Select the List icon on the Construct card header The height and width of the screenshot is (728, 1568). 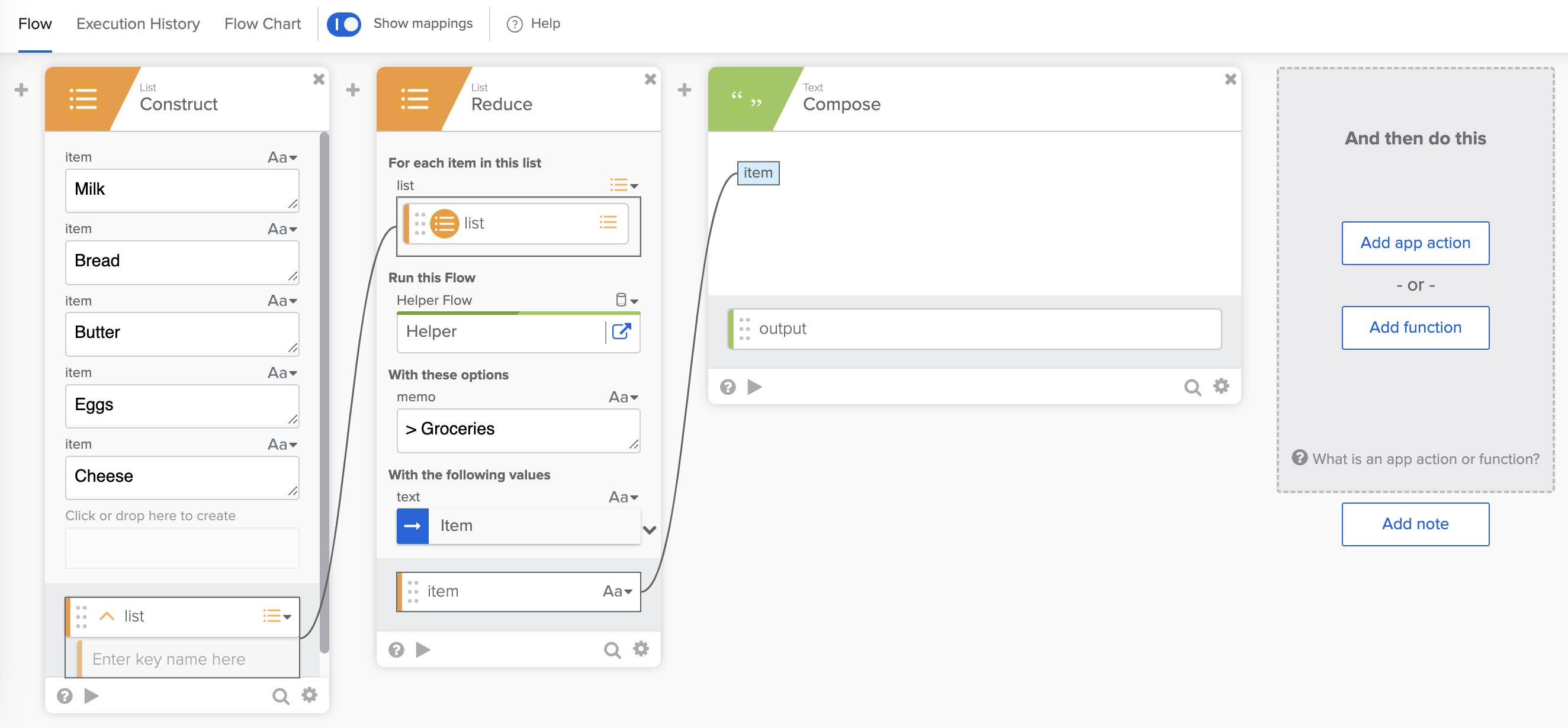pyautogui.click(x=83, y=99)
